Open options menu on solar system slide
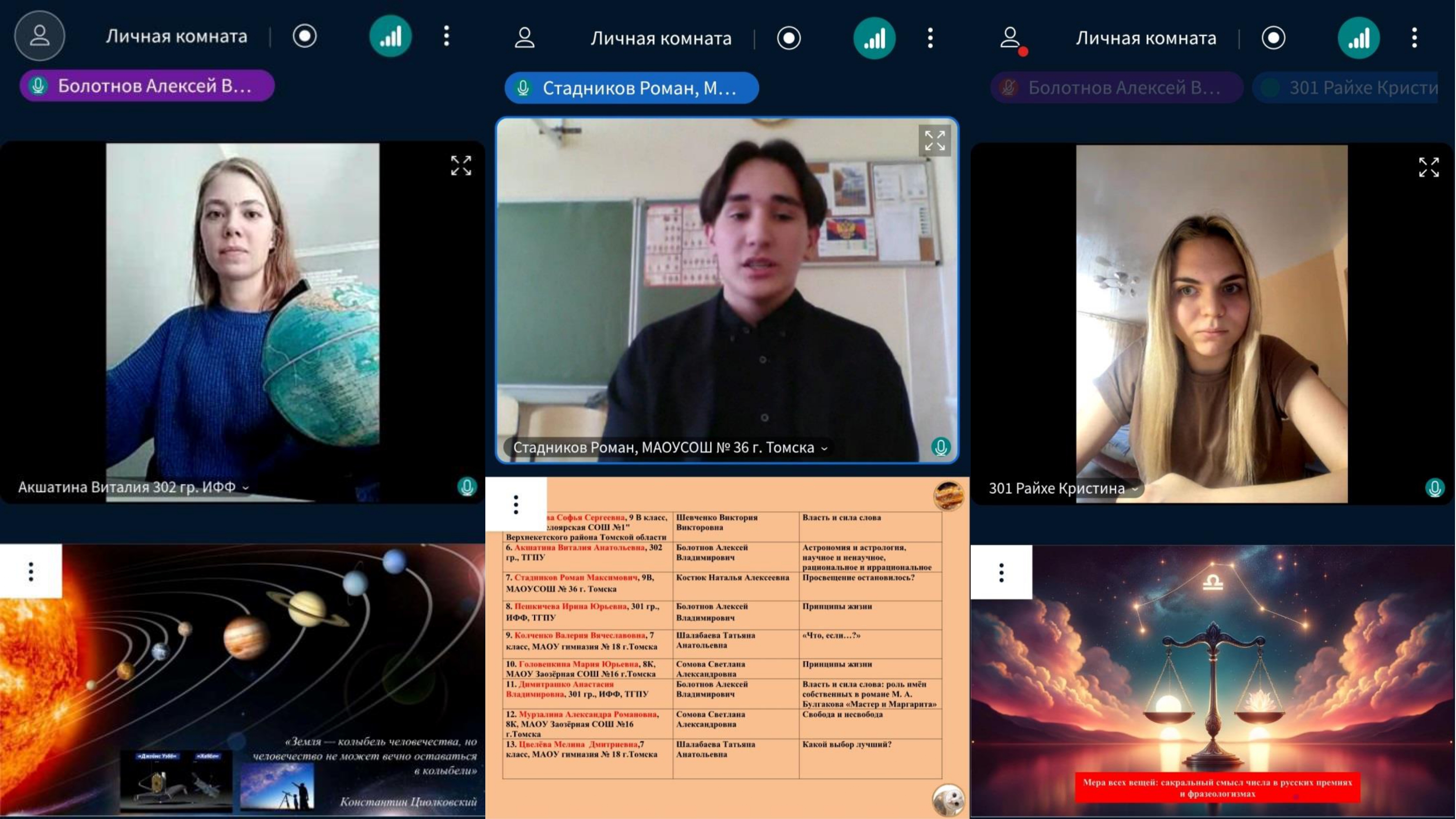1456x819 pixels. coord(31,572)
